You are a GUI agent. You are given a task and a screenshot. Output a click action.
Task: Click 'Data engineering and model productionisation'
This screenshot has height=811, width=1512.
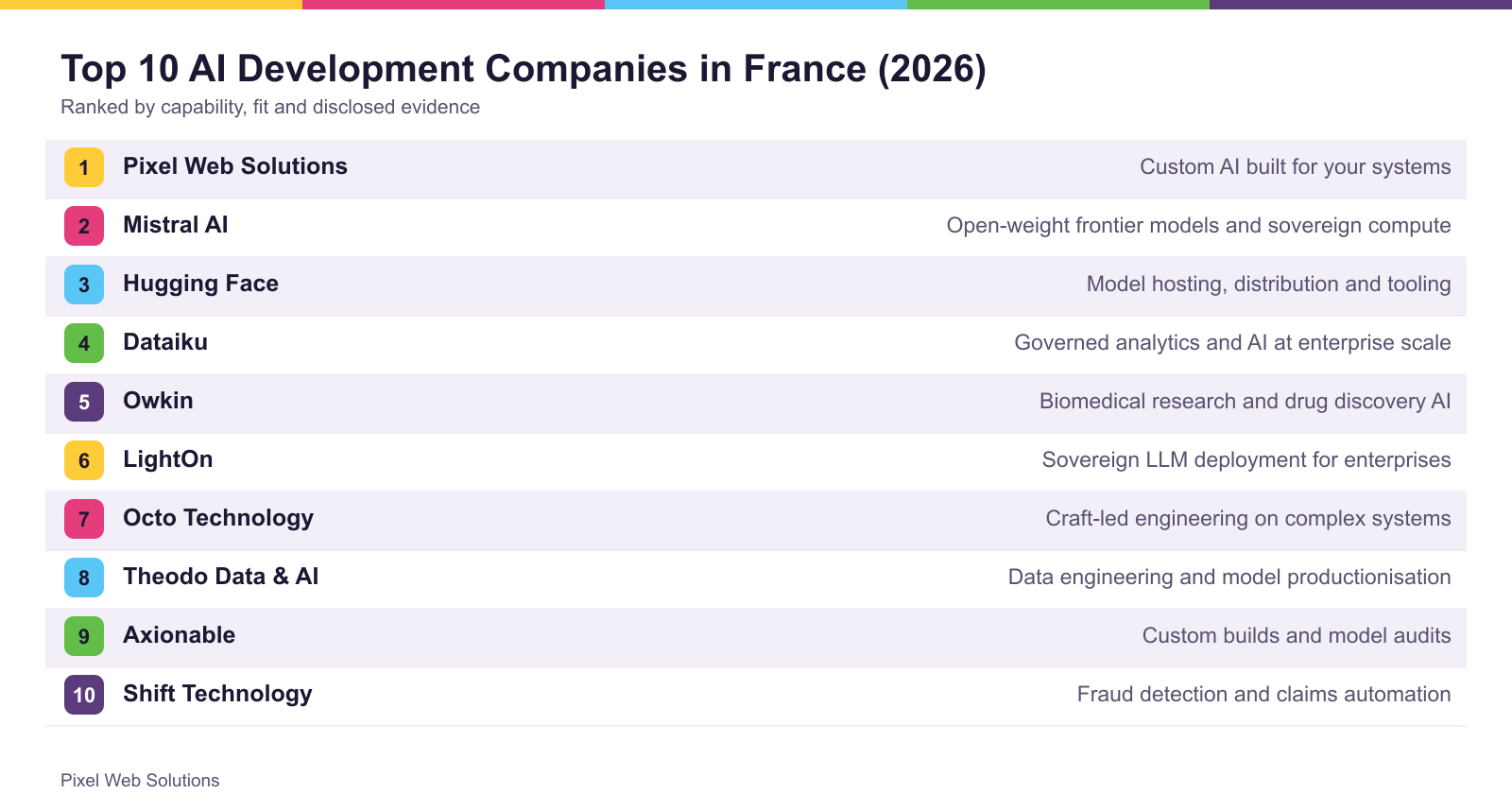coord(1229,578)
